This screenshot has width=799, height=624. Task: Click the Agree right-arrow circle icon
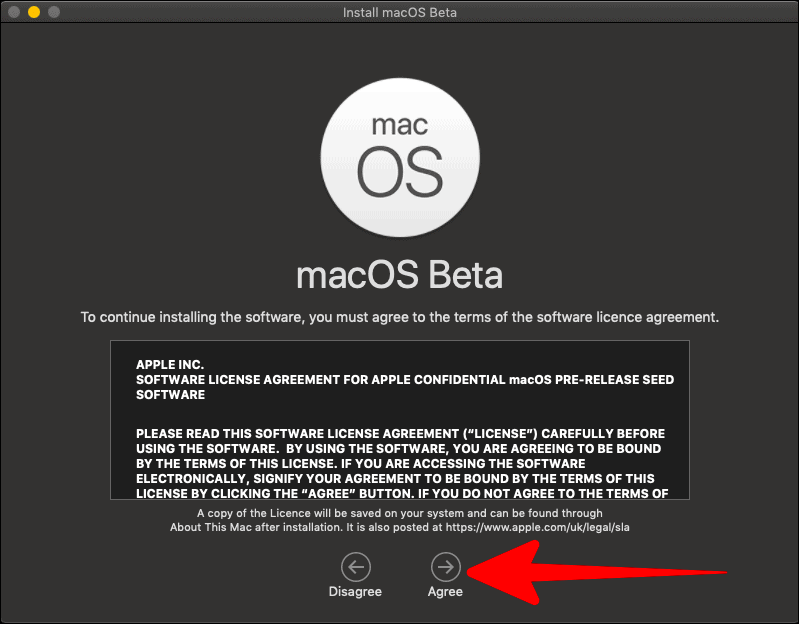tap(445, 566)
